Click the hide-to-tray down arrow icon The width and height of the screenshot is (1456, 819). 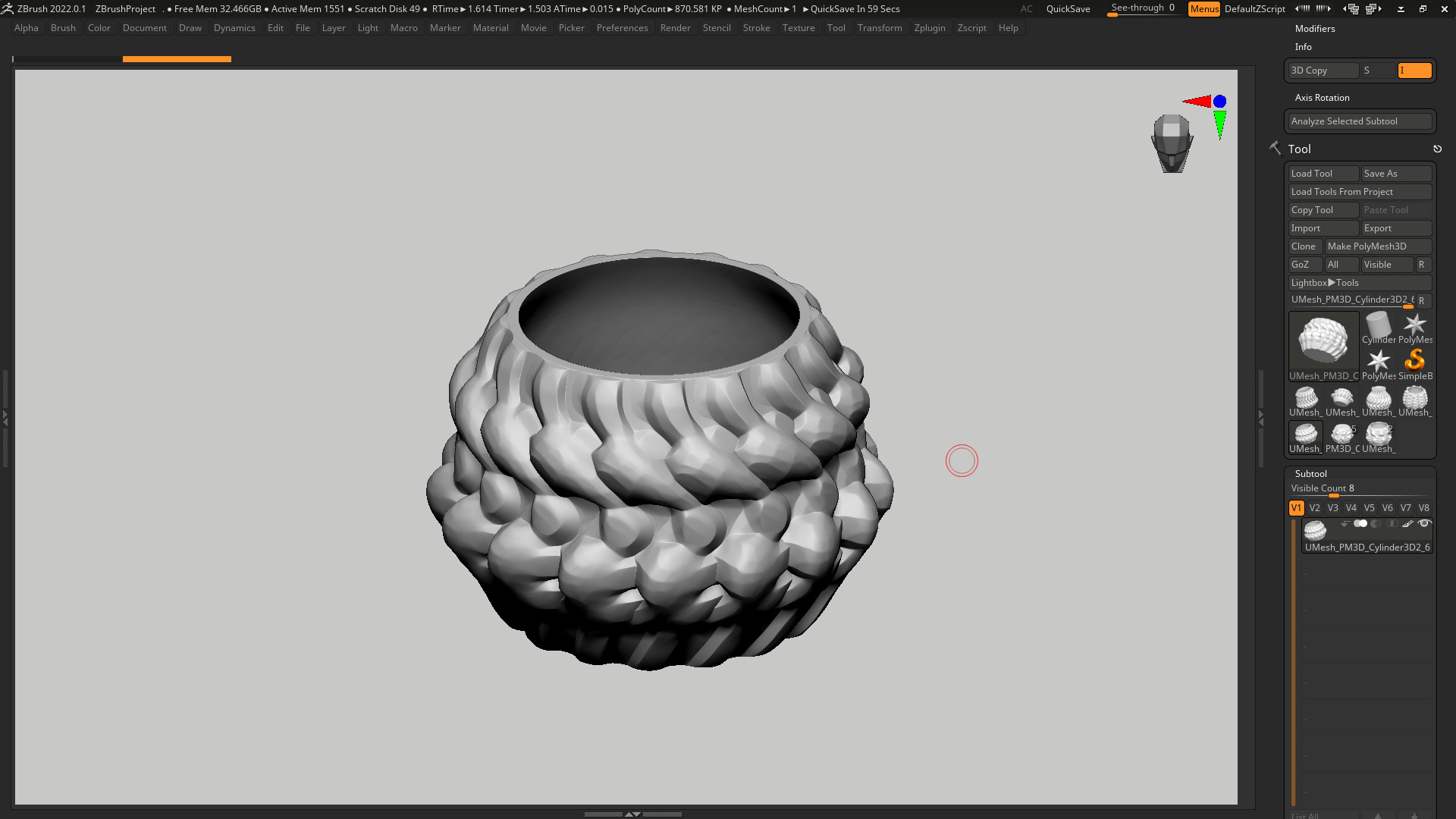1401,9
